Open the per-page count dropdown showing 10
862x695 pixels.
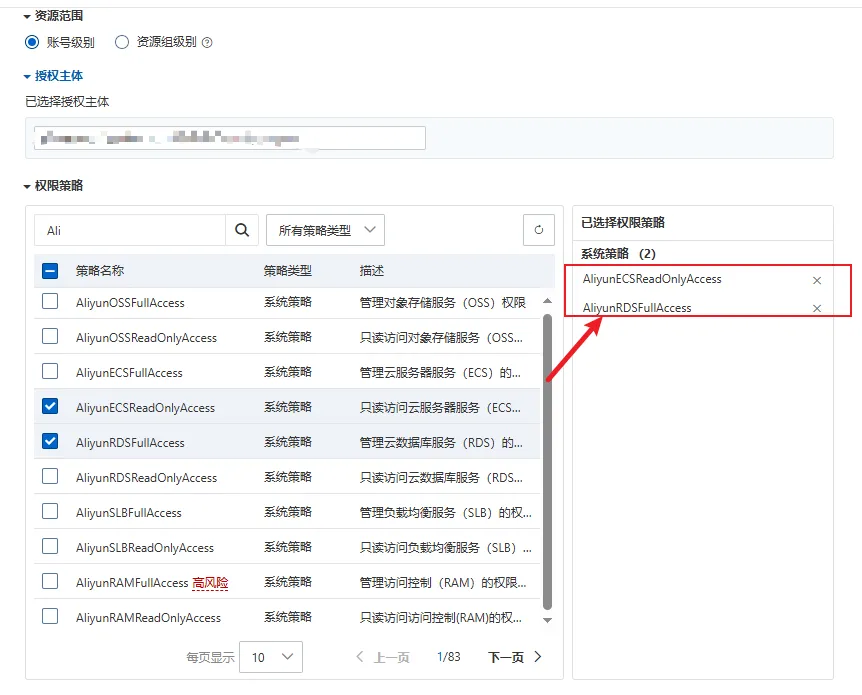271,657
